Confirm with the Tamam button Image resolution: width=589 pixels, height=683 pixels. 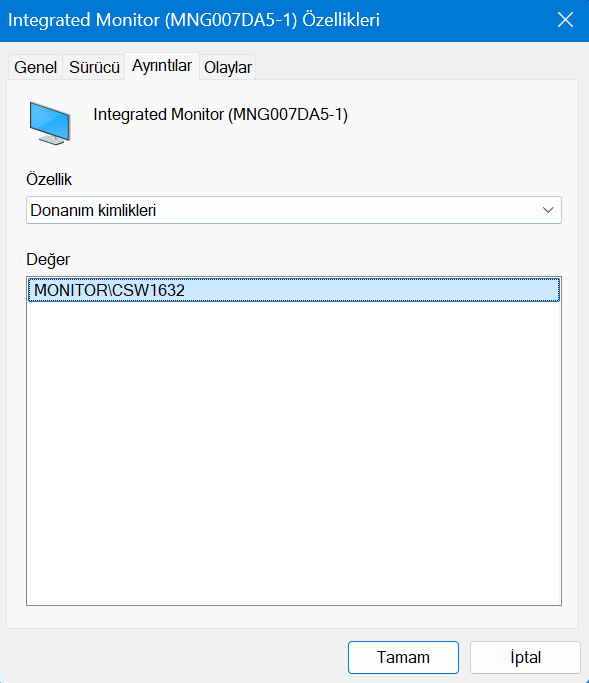click(x=403, y=657)
